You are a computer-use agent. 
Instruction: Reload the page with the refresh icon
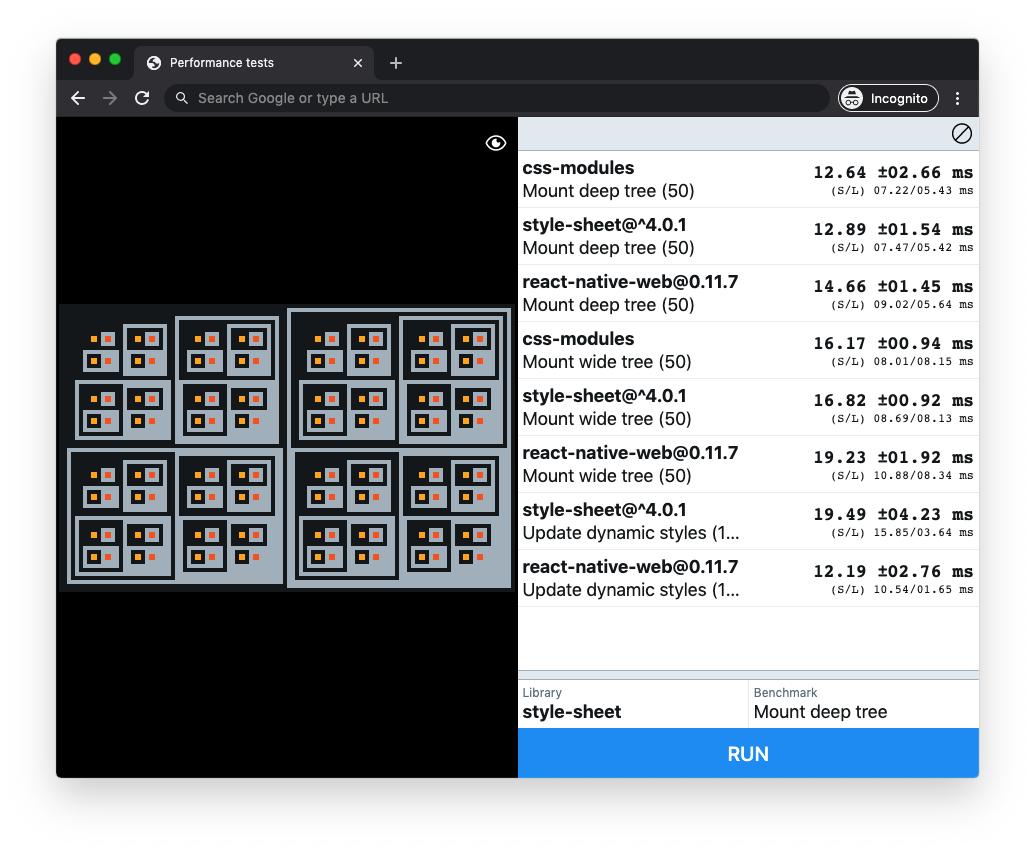click(142, 98)
